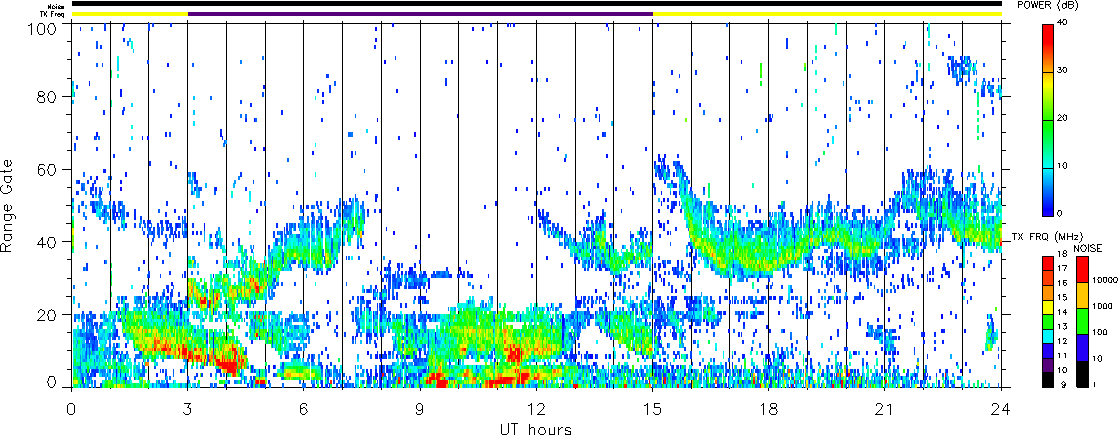This screenshot has height=435, width=1118.
Task: Click the "UT hours" x-axis label
Action: 535,428
